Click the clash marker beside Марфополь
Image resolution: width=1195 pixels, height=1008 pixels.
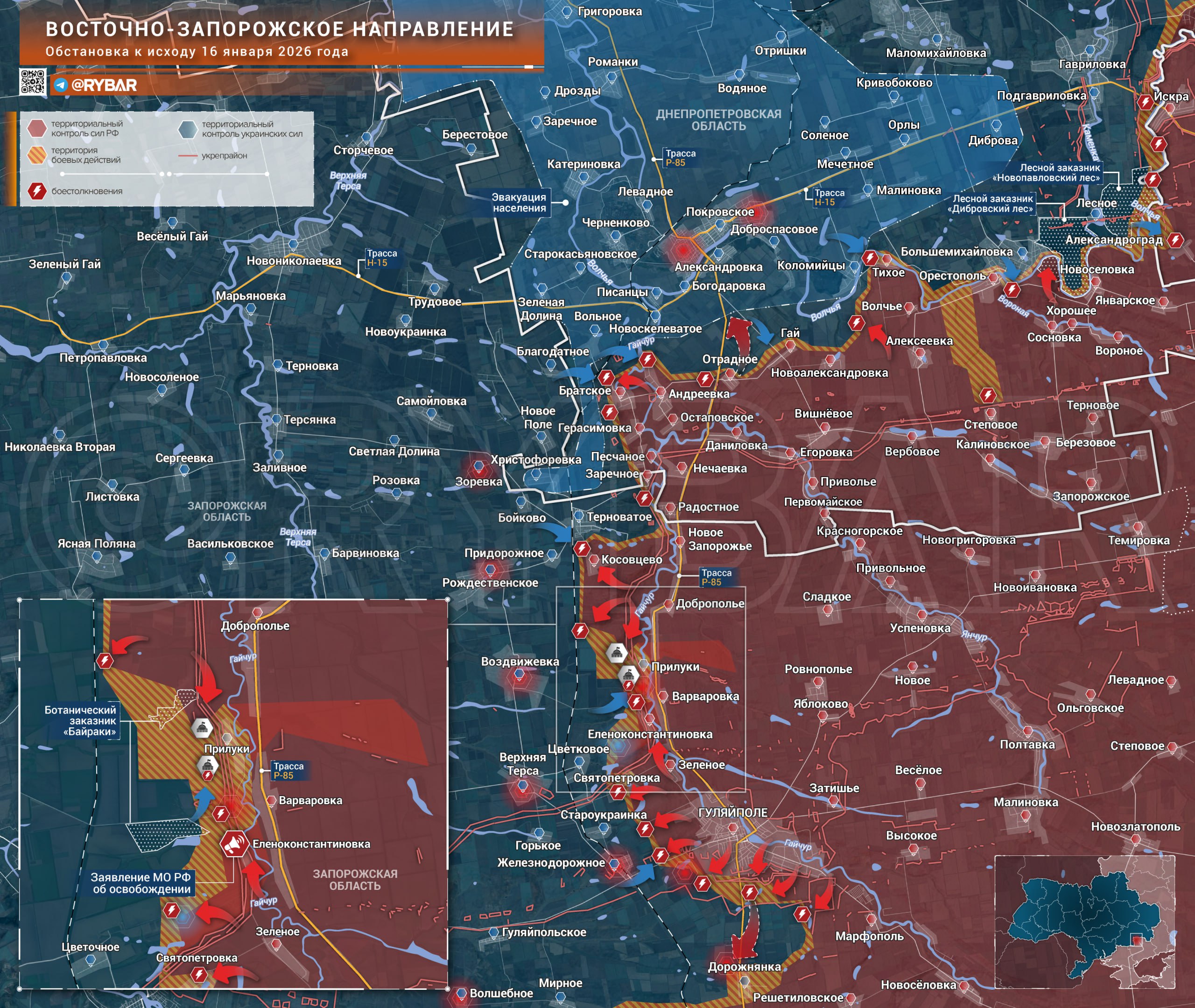(x=802, y=914)
